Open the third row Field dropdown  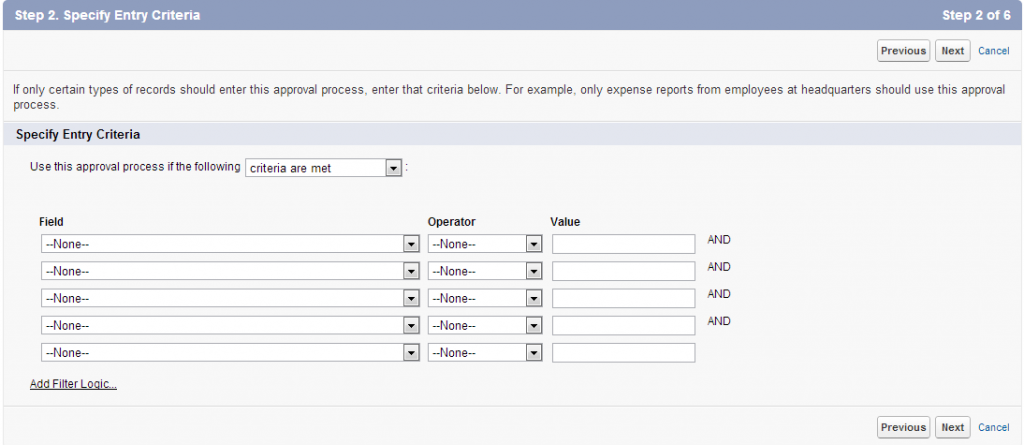coord(230,299)
